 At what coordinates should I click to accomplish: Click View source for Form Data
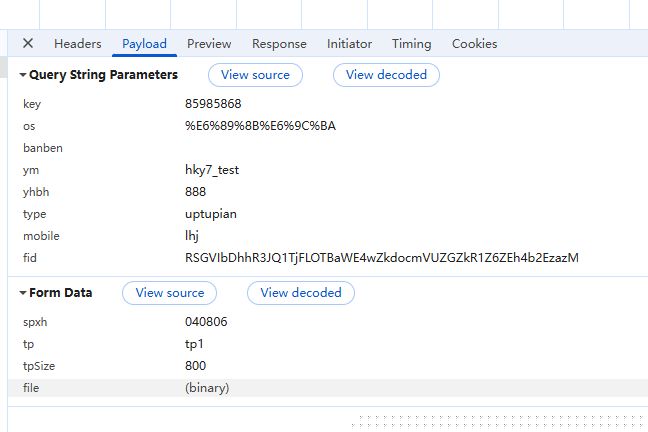tap(170, 293)
